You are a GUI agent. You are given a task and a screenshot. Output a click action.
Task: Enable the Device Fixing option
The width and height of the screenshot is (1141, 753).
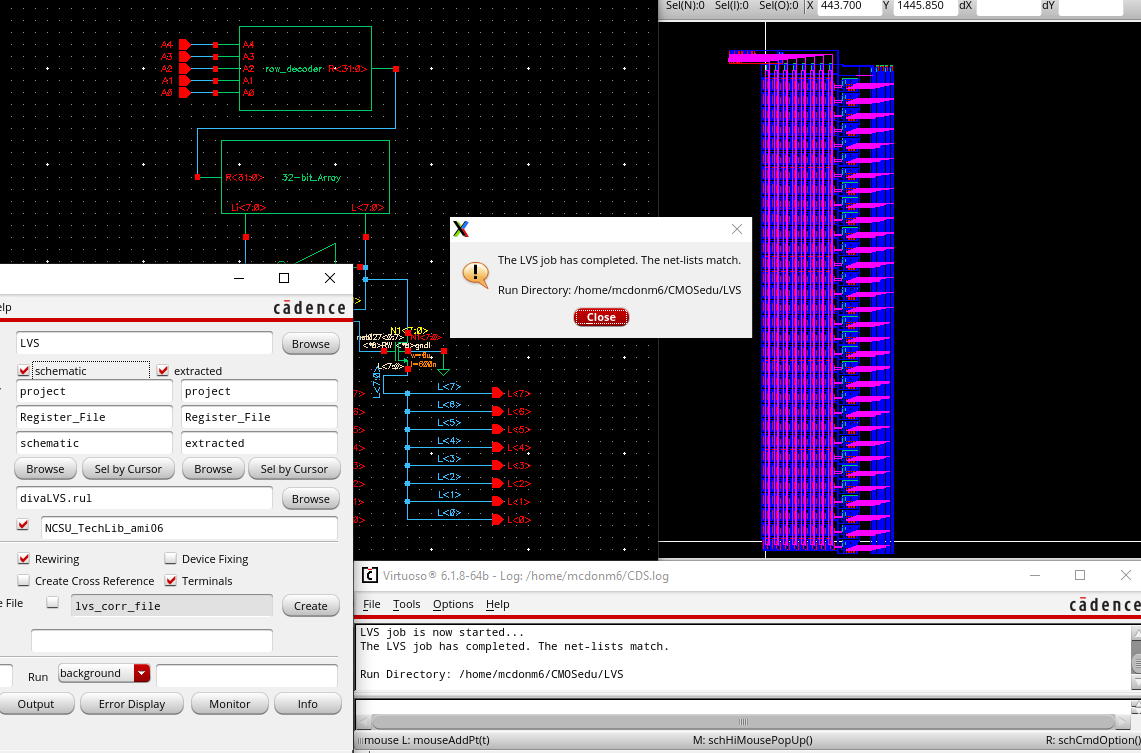(x=171, y=559)
